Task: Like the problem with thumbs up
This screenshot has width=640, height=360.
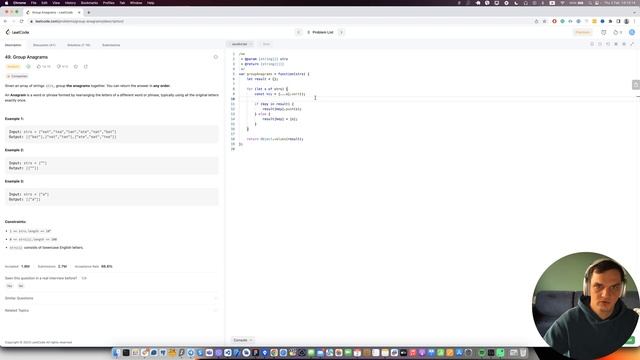Action: (x=43, y=67)
